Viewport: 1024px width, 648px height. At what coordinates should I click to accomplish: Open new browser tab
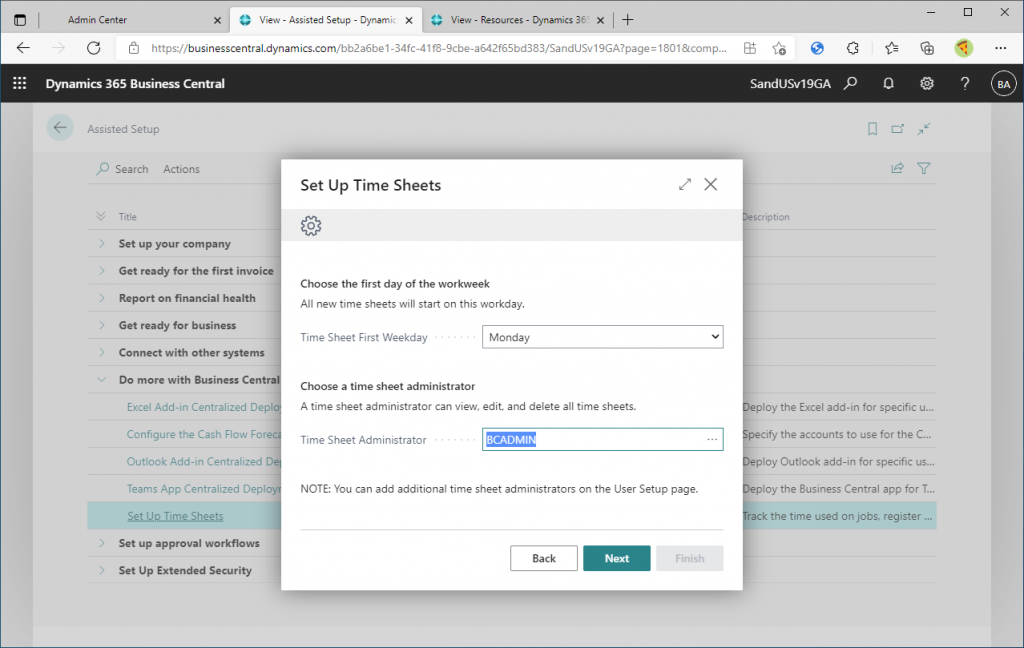tap(628, 20)
